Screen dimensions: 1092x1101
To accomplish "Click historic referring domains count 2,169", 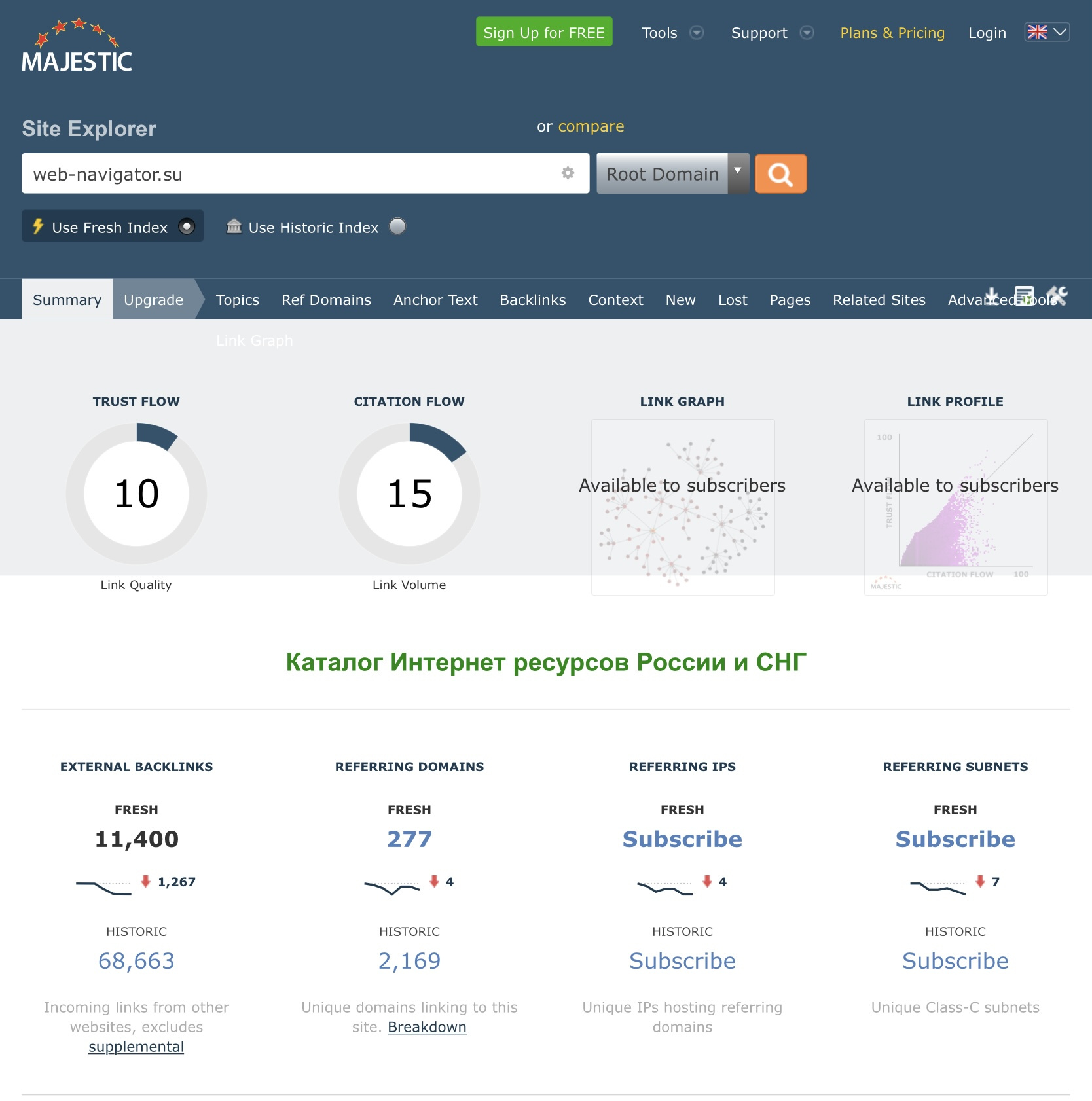I will (x=409, y=960).
